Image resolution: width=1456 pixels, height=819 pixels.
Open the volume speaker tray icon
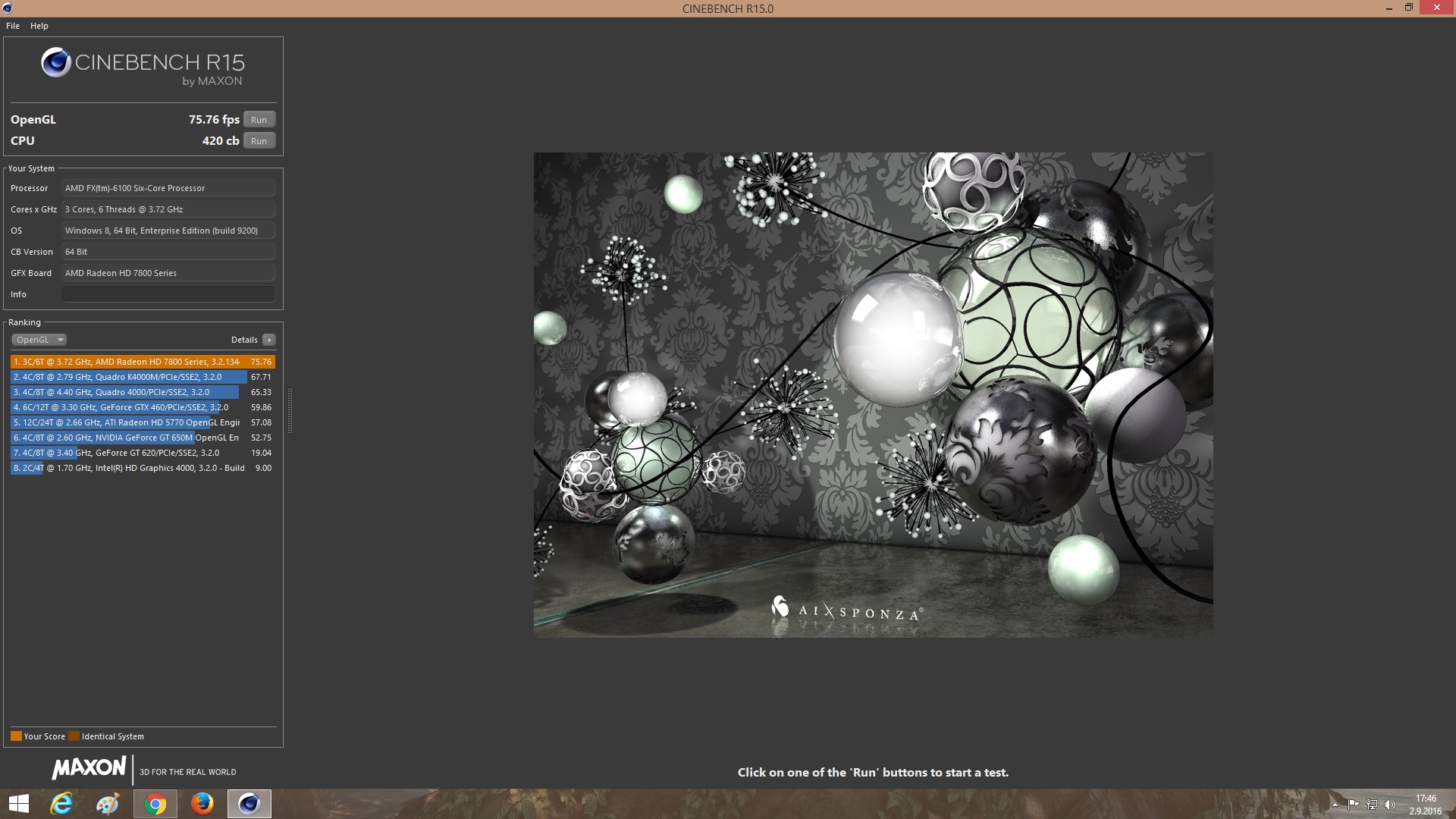[x=1389, y=805]
